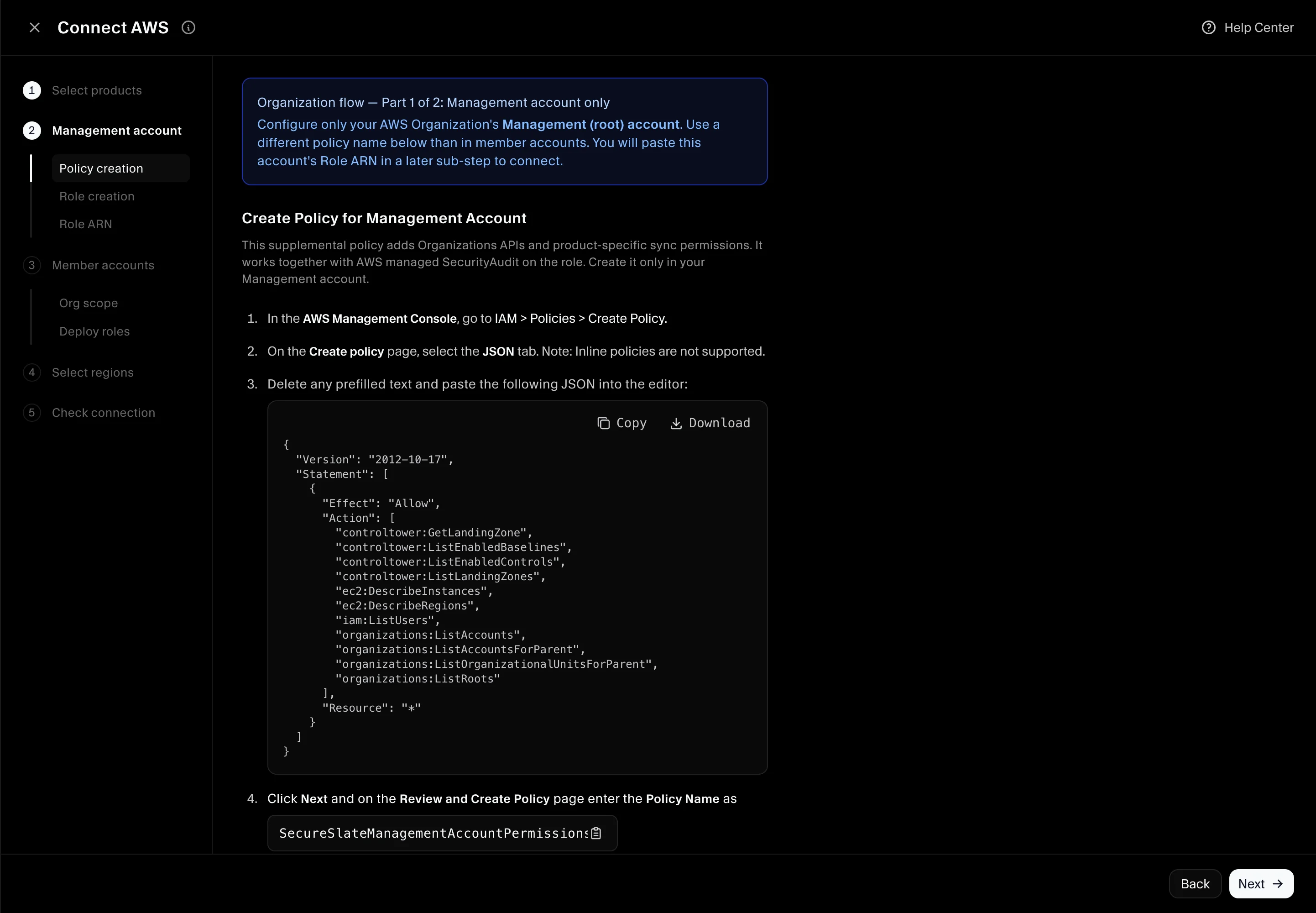Click the Next button
The height and width of the screenshot is (913, 1316).
coord(1261,884)
